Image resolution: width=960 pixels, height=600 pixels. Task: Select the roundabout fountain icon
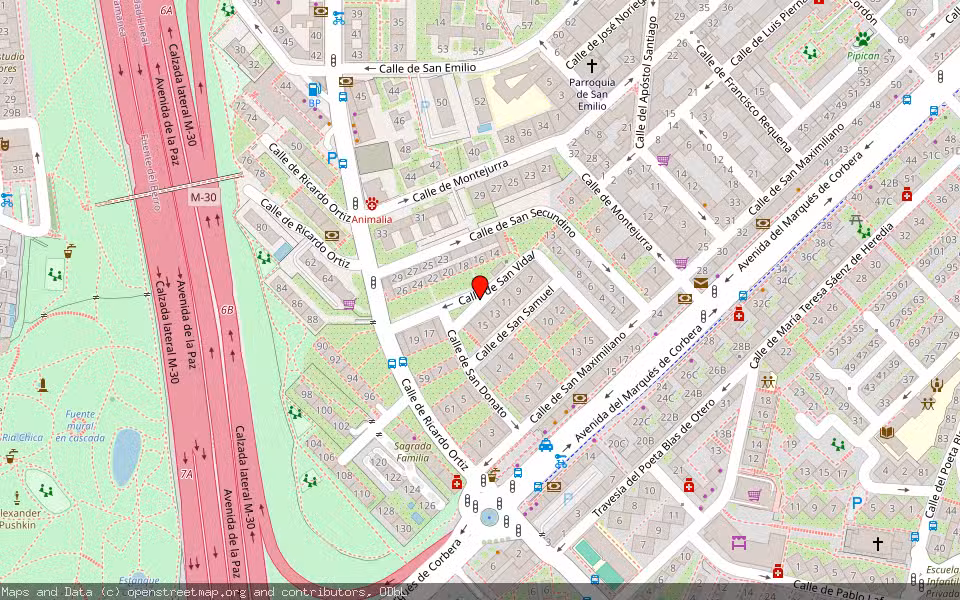489,518
